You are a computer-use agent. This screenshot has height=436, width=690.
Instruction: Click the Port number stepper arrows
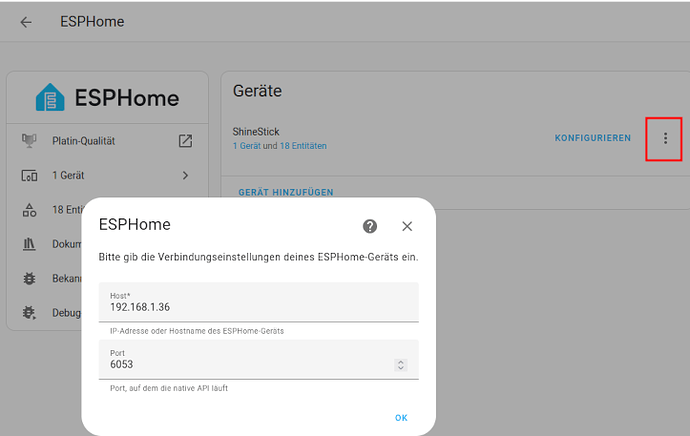(x=400, y=365)
